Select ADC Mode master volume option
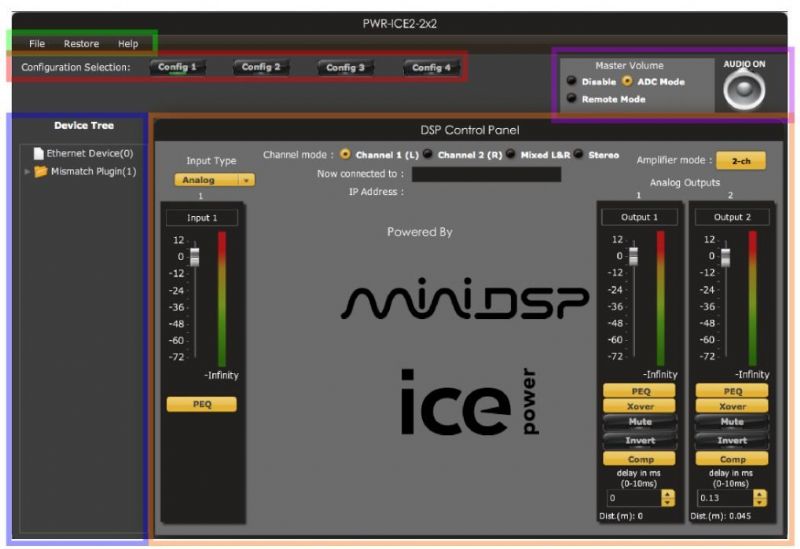Screen dimensions: 800x549 tap(627, 81)
